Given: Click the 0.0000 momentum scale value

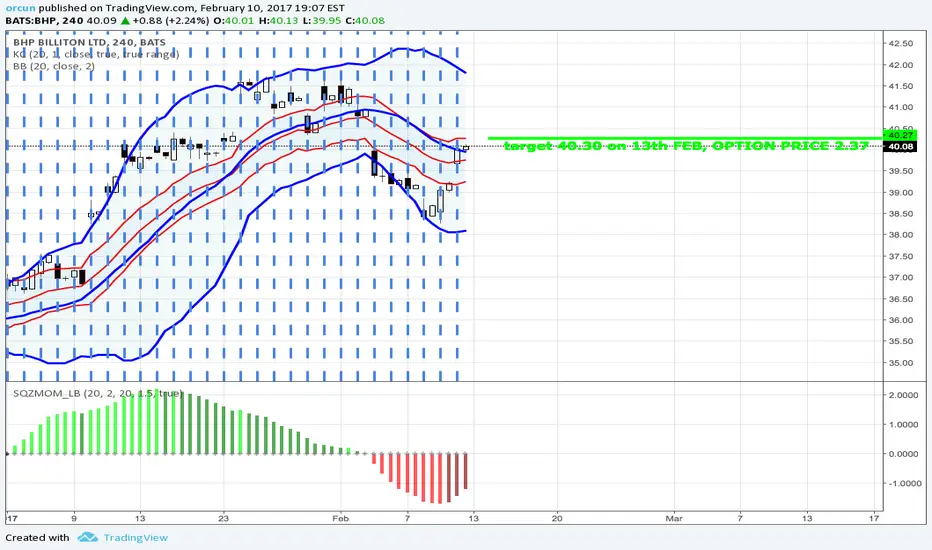Looking at the screenshot, I should (903, 454).
